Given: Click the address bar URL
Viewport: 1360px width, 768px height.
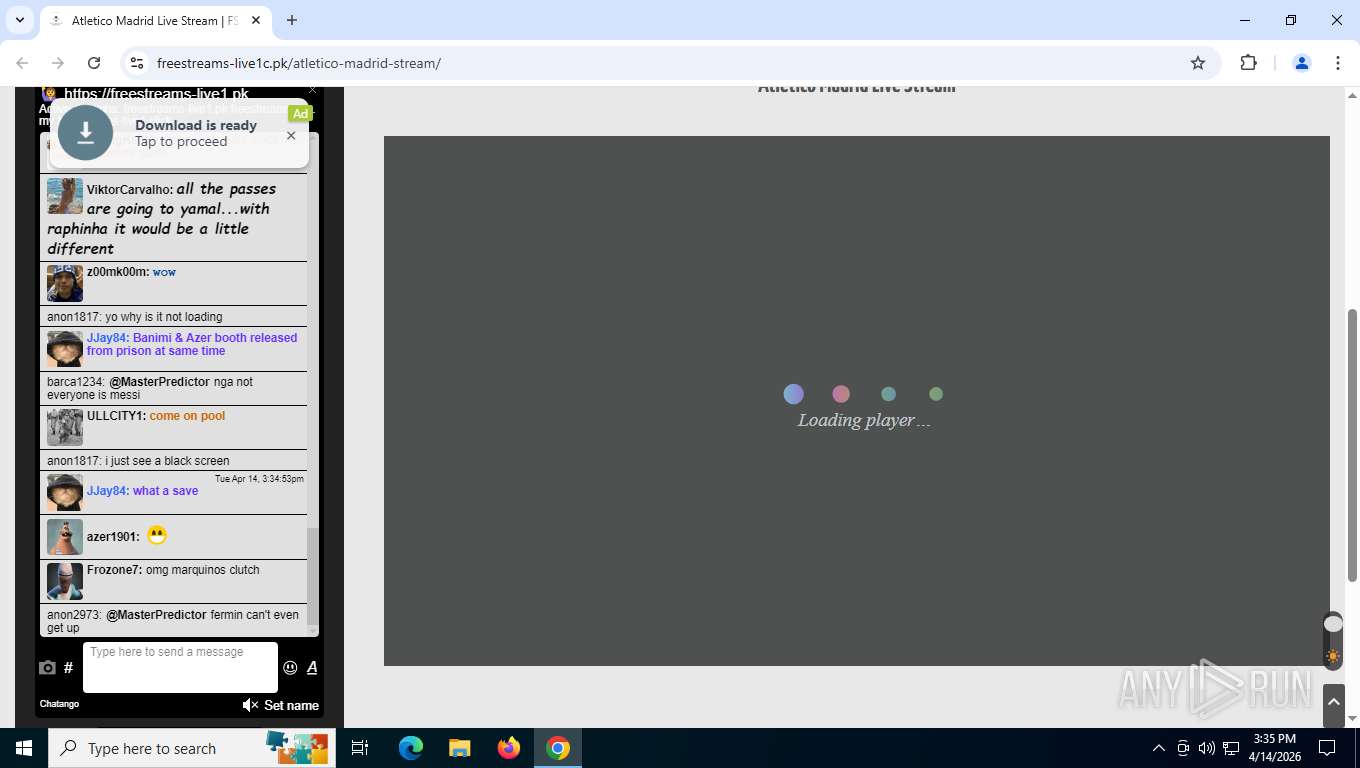Looking at the screenshot, I should coord(298,63).
